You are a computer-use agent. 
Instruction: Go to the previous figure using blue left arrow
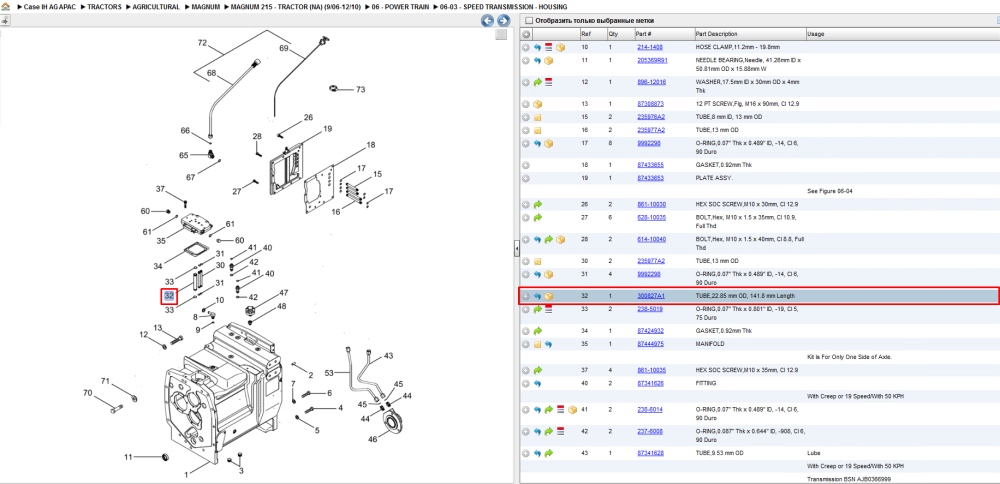pyautogui.click(x=487, y=21)
